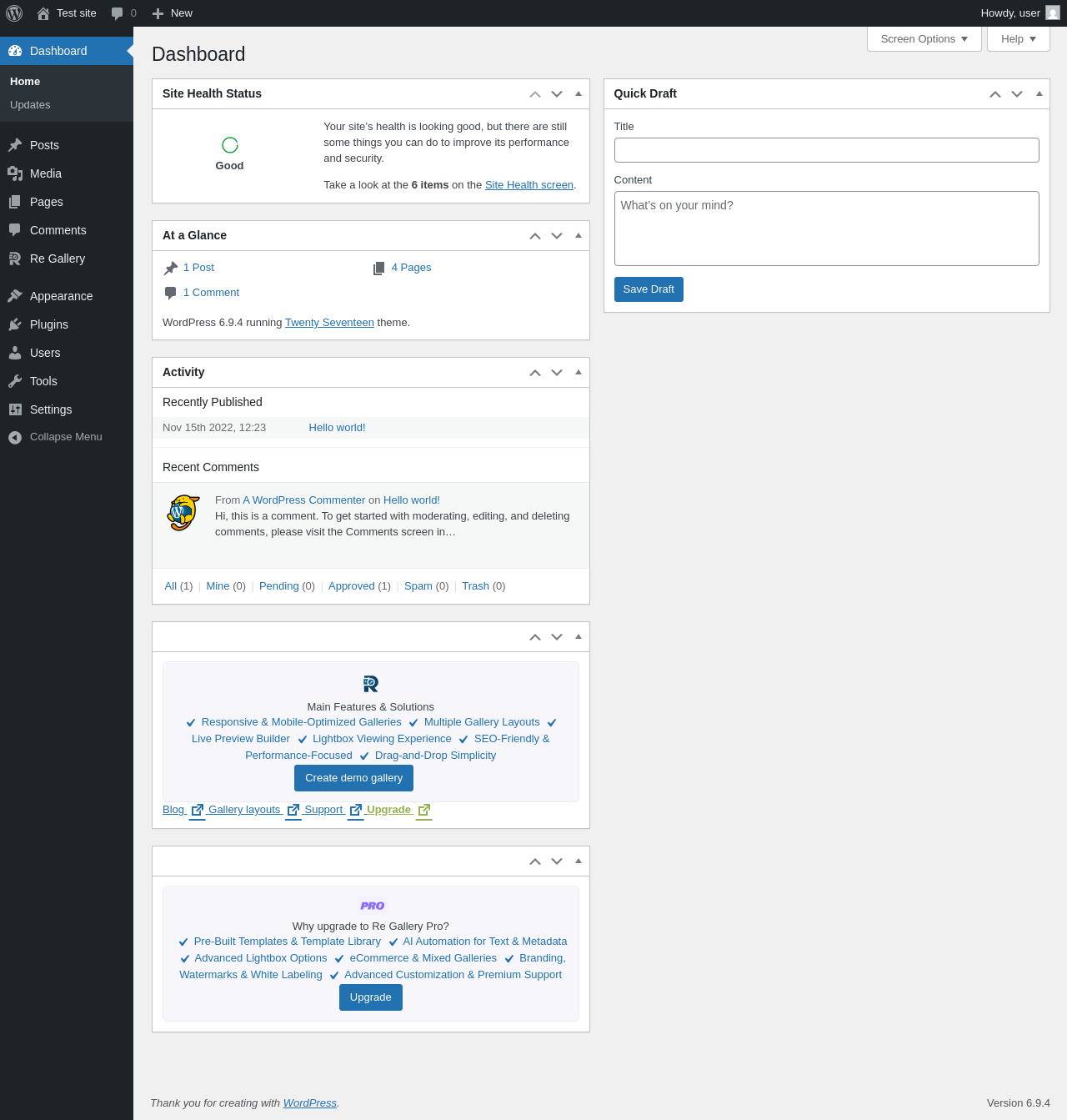Click the Quick Draft Content textarea

click(827, 229)
